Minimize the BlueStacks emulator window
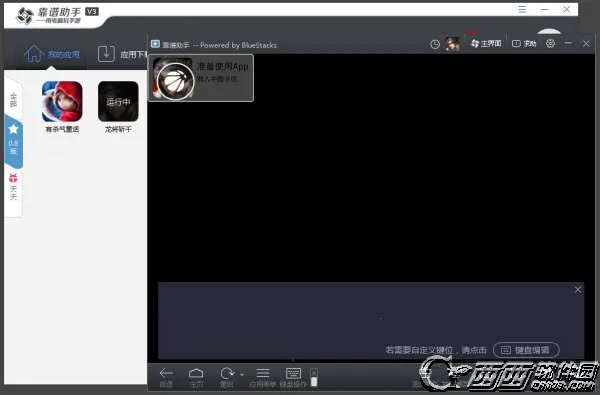This screenshot has width=600, height=395. tap(568, 43)
